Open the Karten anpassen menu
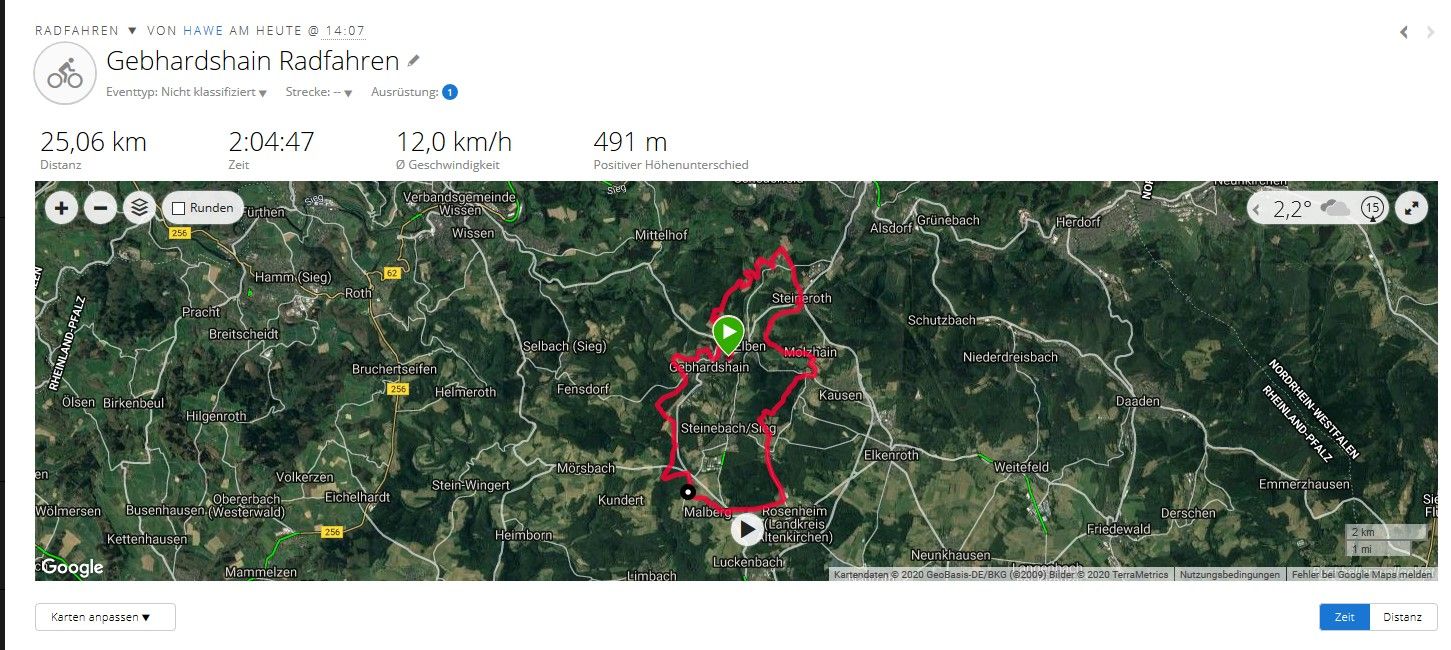1451x650 pixels. point(105,617)
